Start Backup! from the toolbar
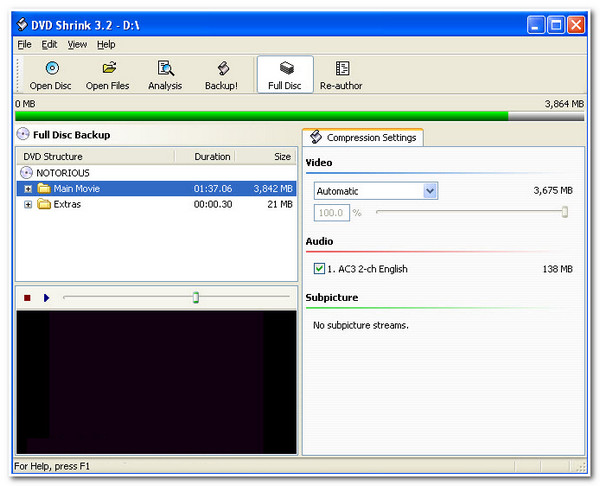 click(x=221, y=75)
